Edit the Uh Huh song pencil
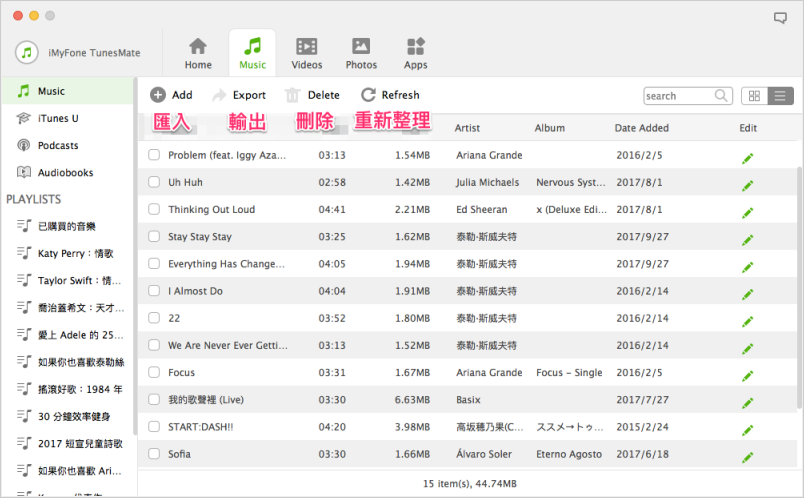The width and height of the screenshot is (804, 498). coord(748,186)
